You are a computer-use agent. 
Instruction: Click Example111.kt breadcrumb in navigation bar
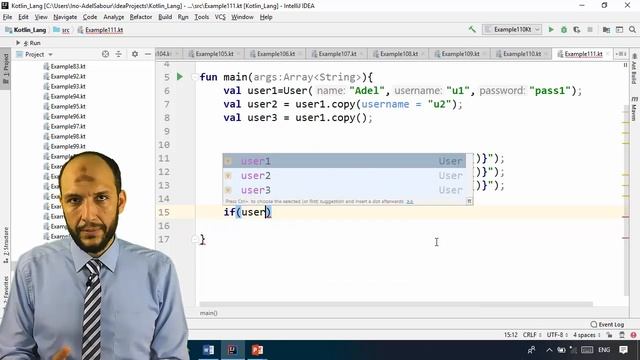tap(100, 30)
